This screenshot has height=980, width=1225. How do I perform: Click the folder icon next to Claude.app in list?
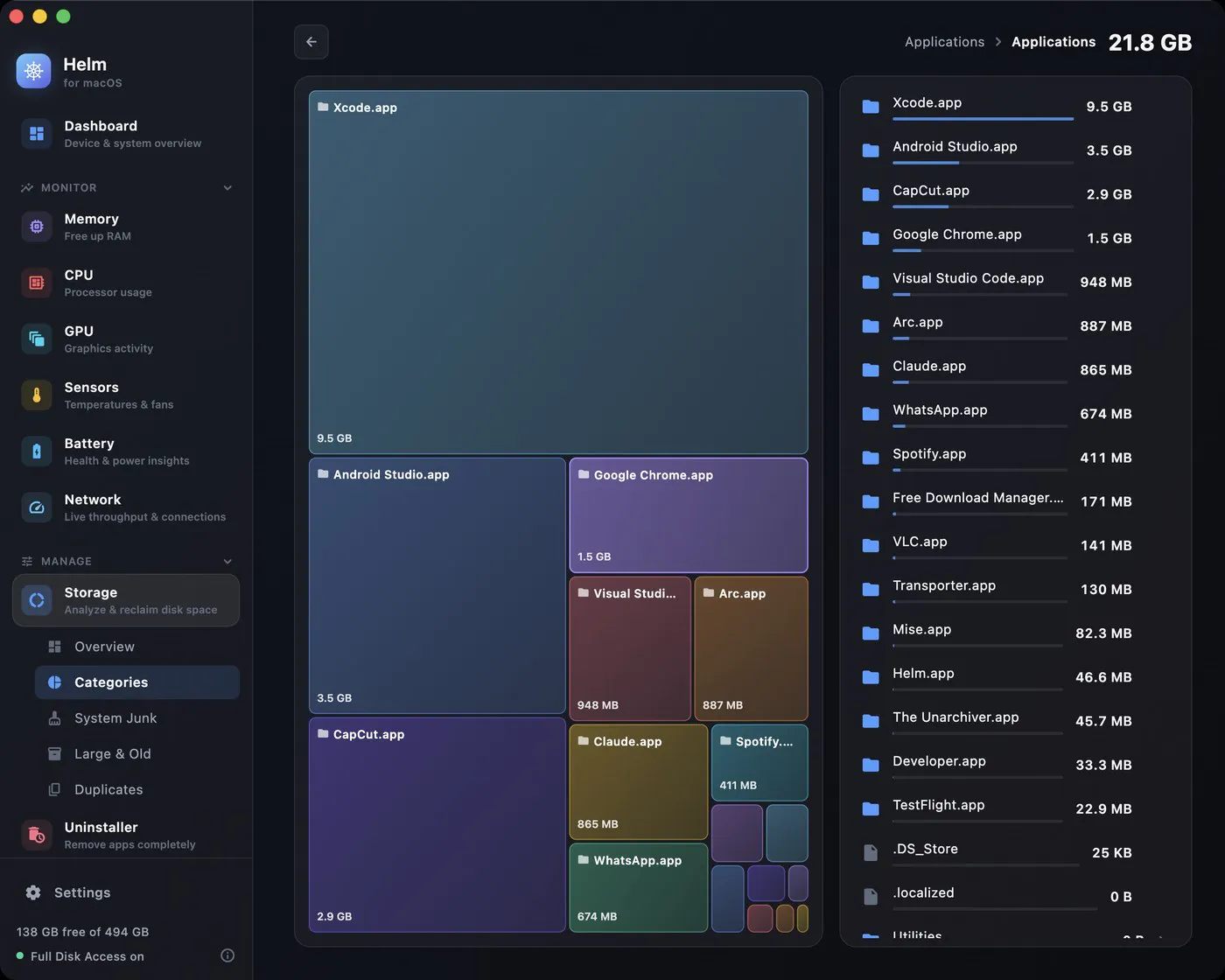[871, 370]
